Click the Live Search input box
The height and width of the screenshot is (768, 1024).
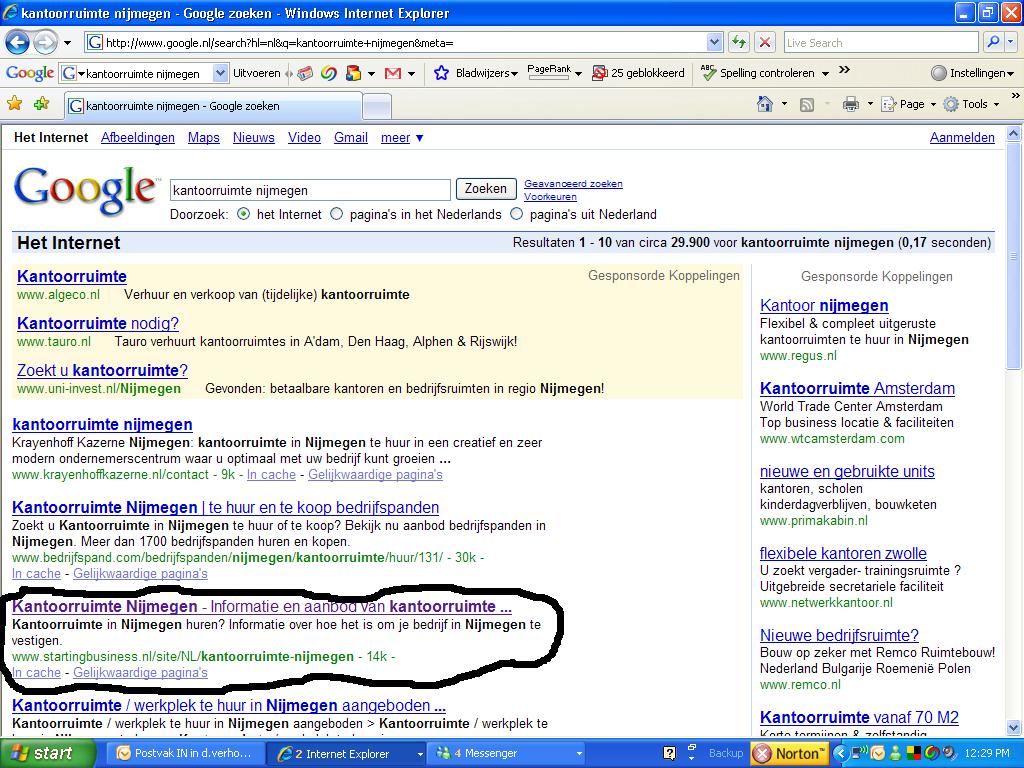click(x=881, y=43)
